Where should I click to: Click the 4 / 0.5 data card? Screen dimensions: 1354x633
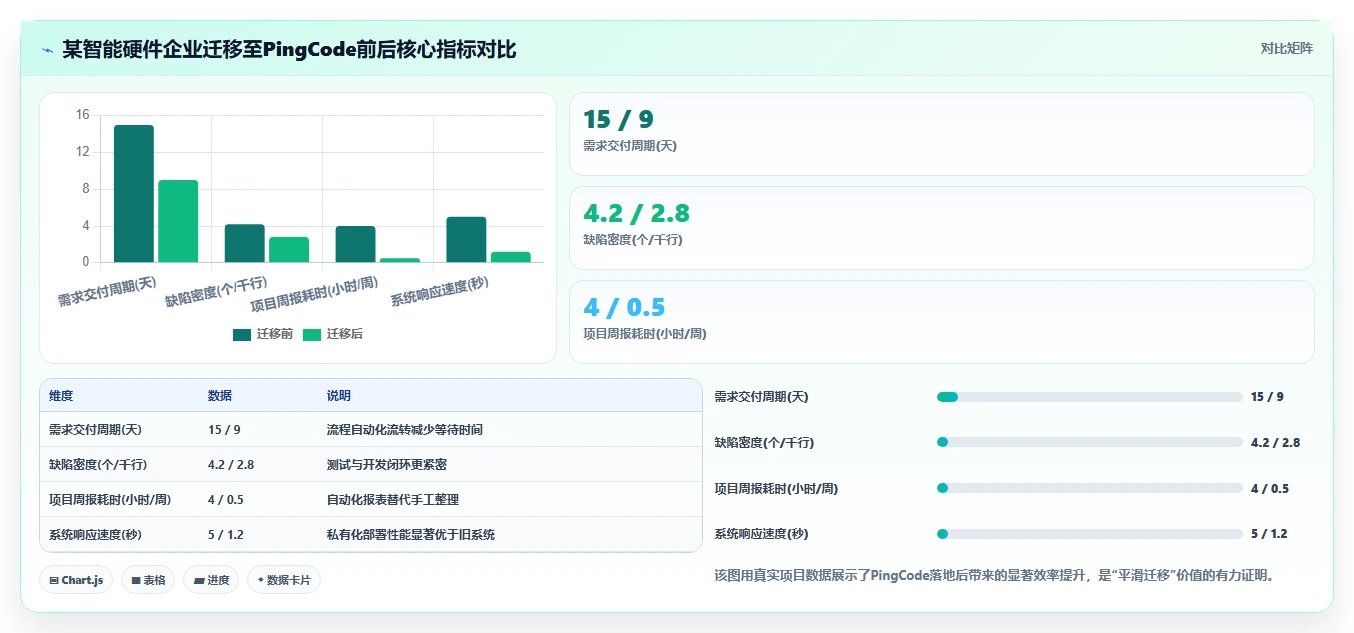point(941,322)
